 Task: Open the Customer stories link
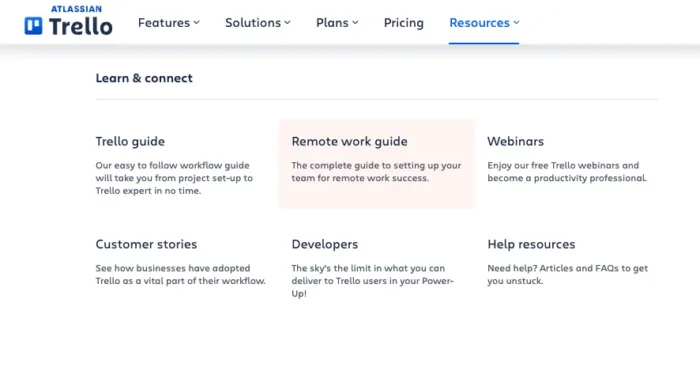[146, 244]
